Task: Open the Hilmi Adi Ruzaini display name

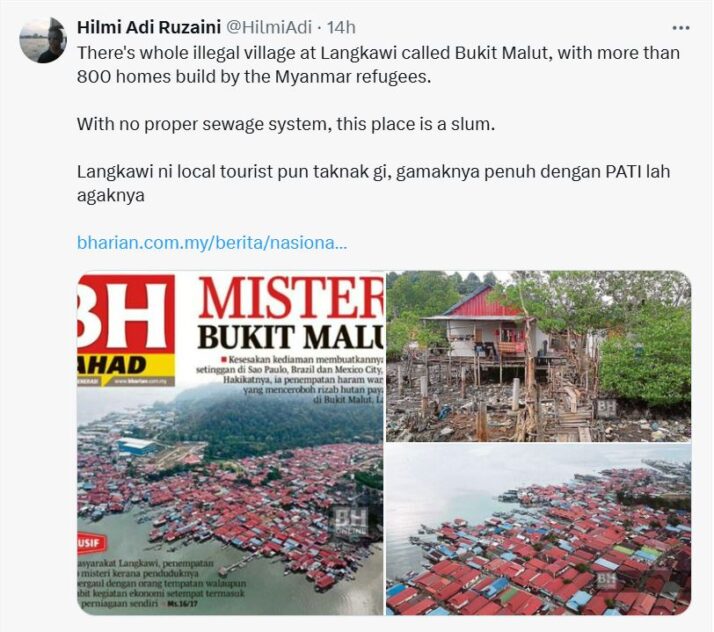Action: pos(149,27)
